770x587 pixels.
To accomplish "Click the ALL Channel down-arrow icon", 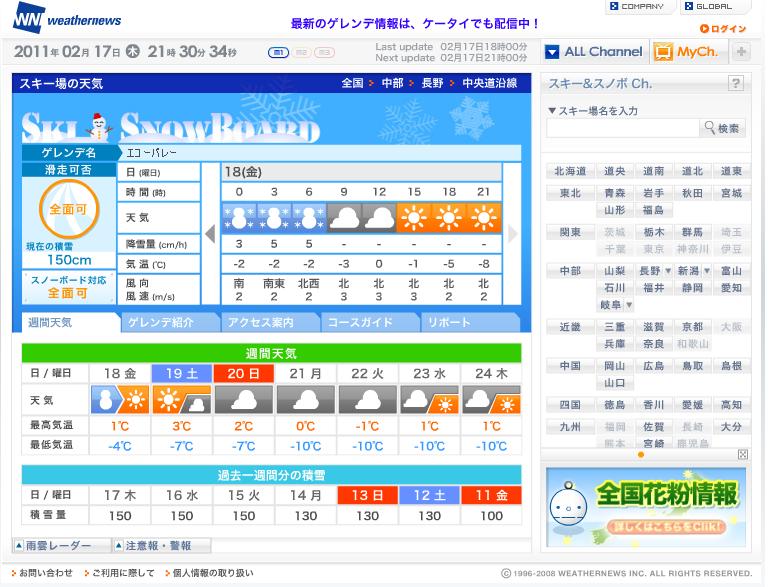I will pyautogui.click(x=552, y=52).
